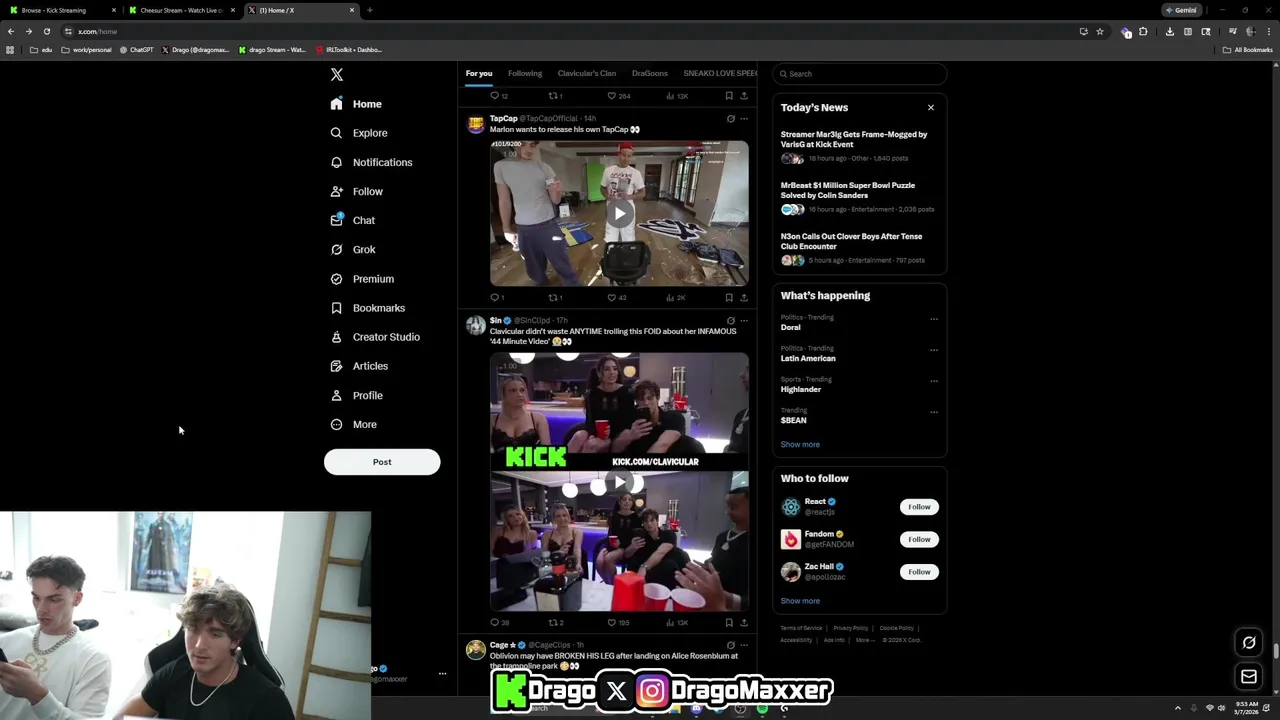This screenshot has width=1280, height=720.
Task: Open N3on Clover Boys news story
Action: click(x=859, y=248)
